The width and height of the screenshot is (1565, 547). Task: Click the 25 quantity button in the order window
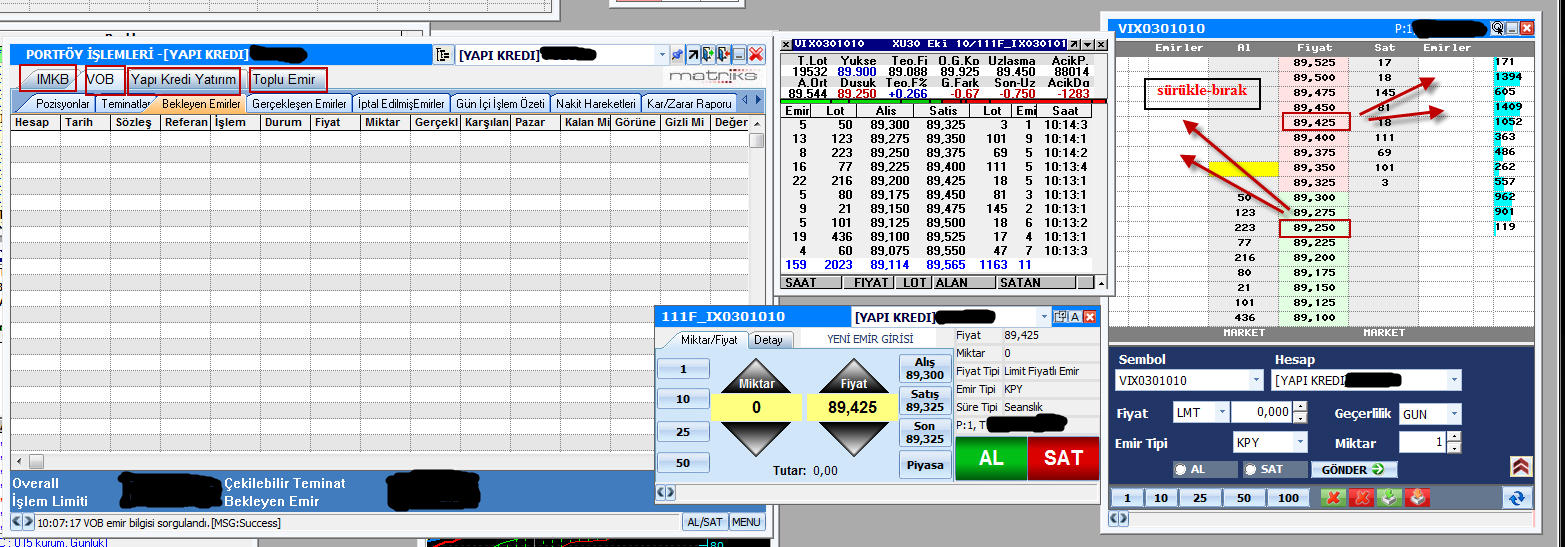tap(683, 432)
